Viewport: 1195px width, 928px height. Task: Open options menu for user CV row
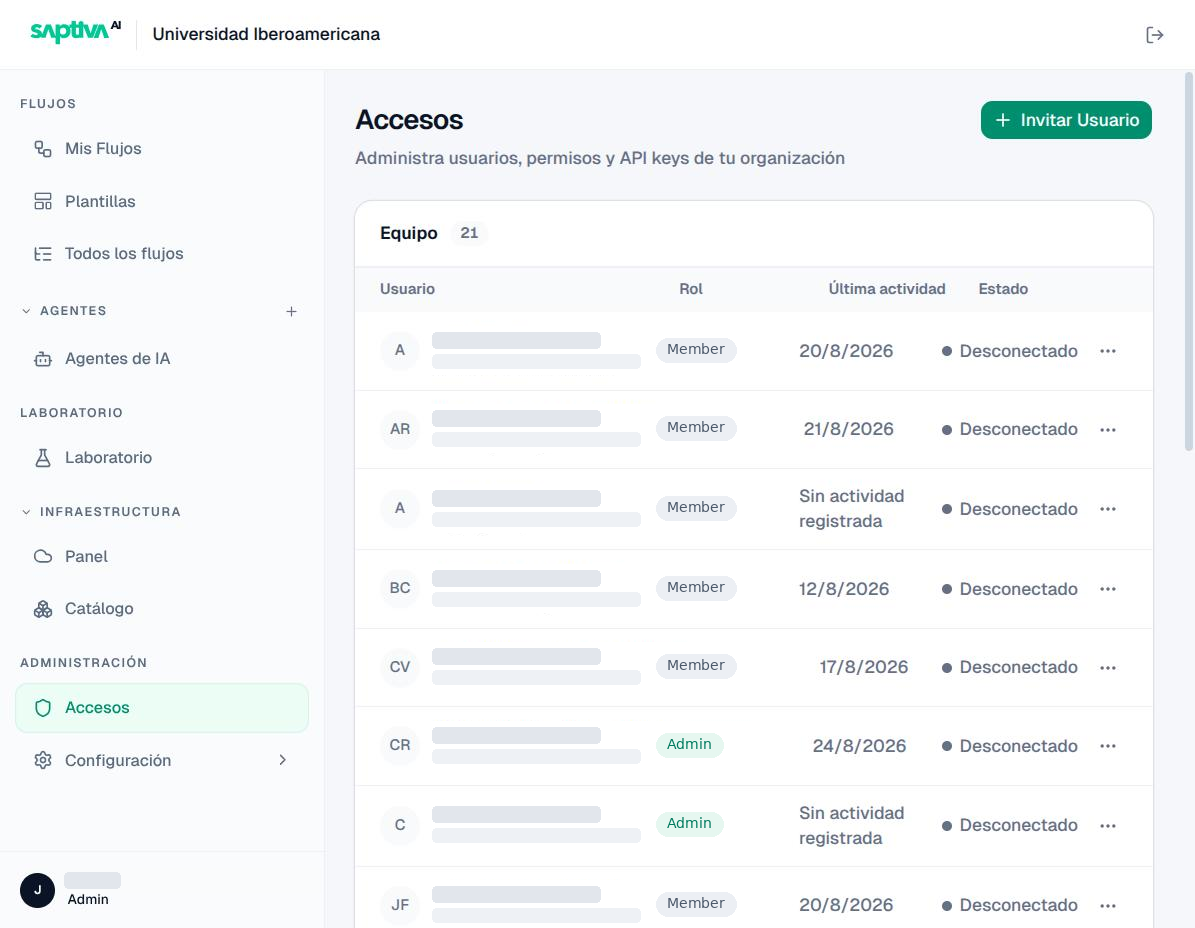[x=1107, y=667]
